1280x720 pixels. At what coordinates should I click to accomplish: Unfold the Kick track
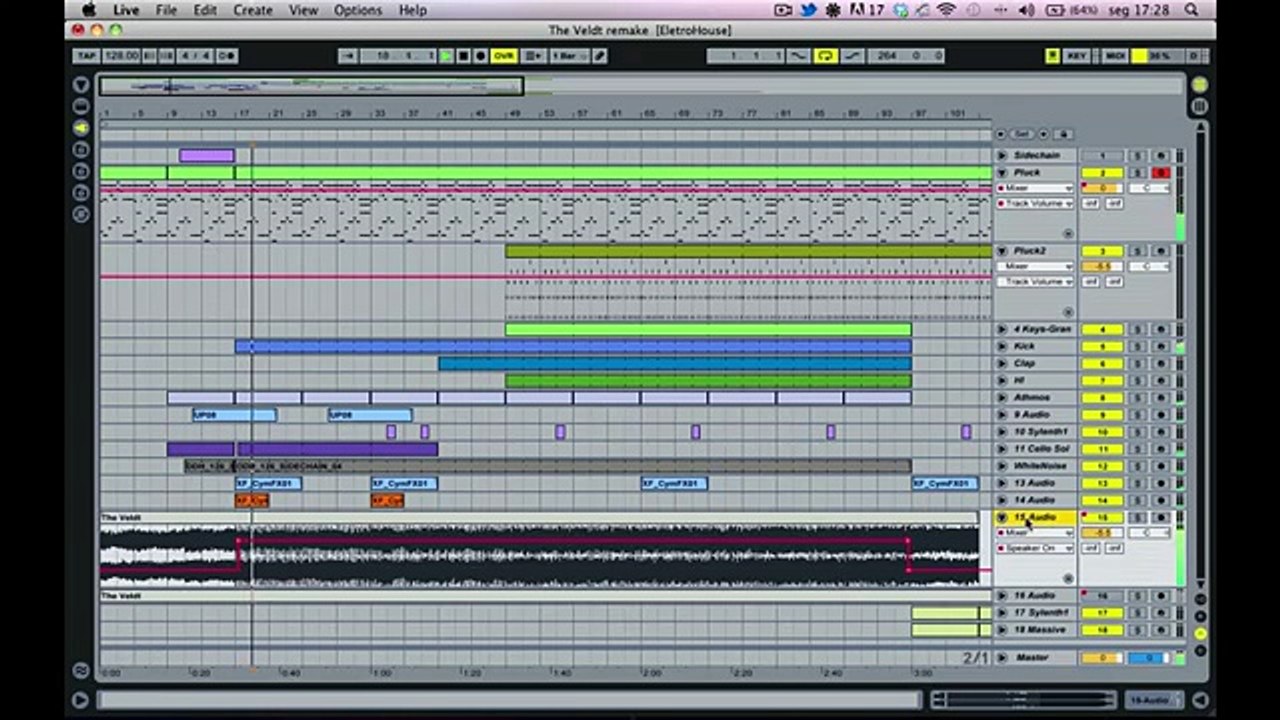click(x=1002, y=346)
